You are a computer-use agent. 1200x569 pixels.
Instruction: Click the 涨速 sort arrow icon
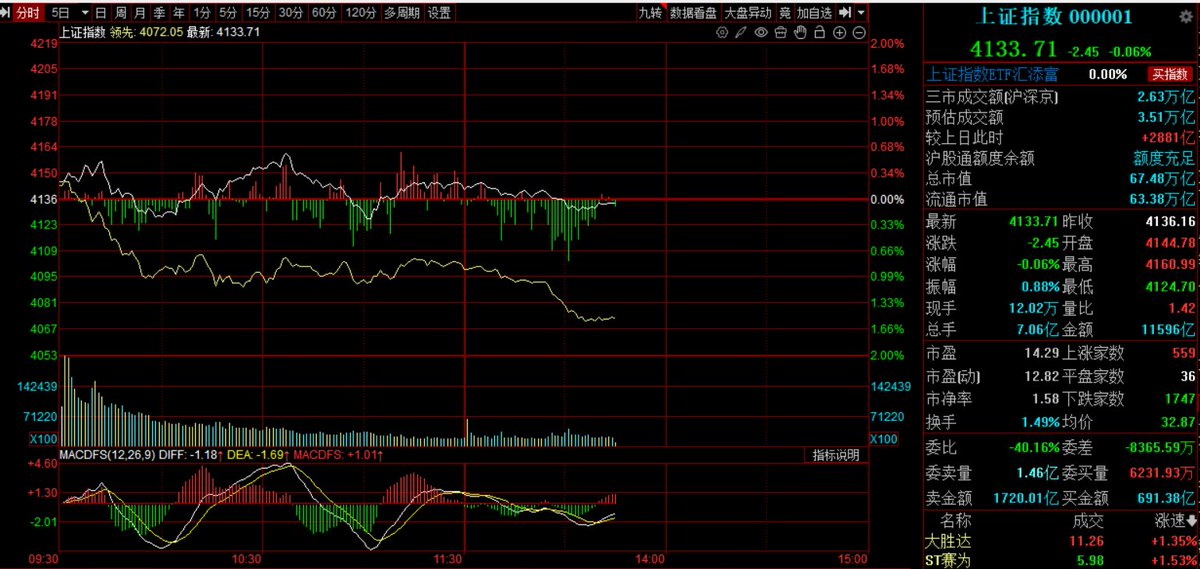pyautogui.click(x=1192, y=521)
